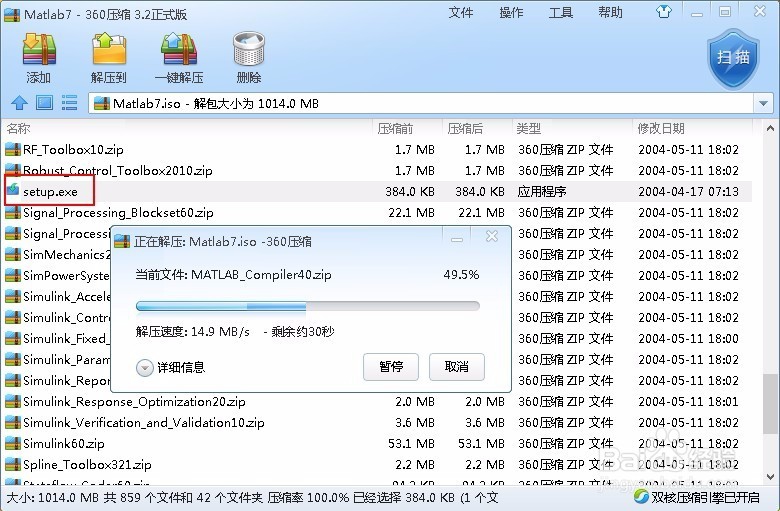Click 49.5% progress percentage text
780x511 pixels.
click(461, 275)
